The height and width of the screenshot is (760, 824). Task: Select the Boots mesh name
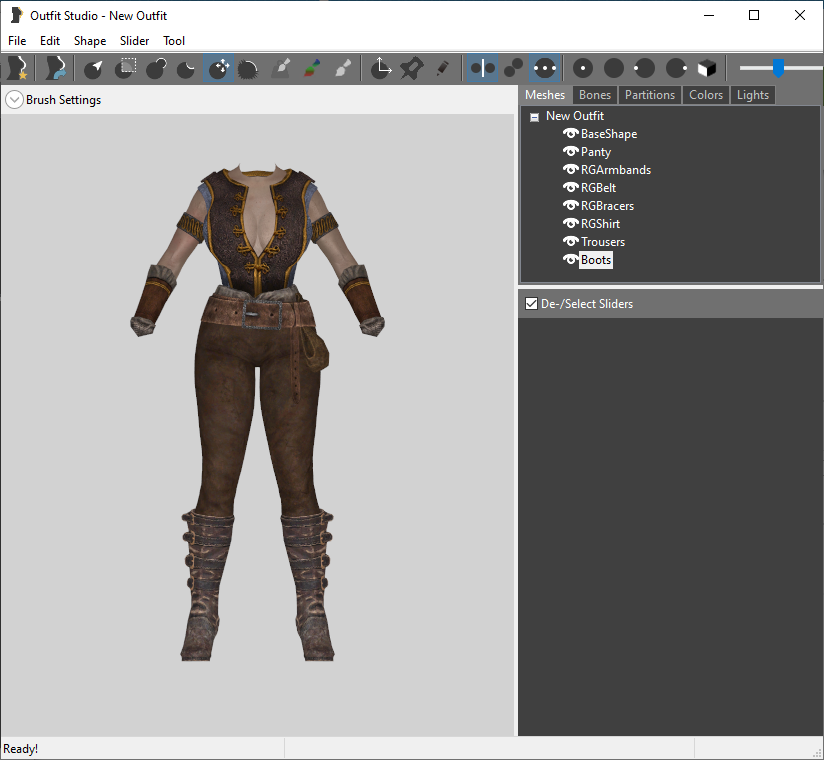(596, 260)
